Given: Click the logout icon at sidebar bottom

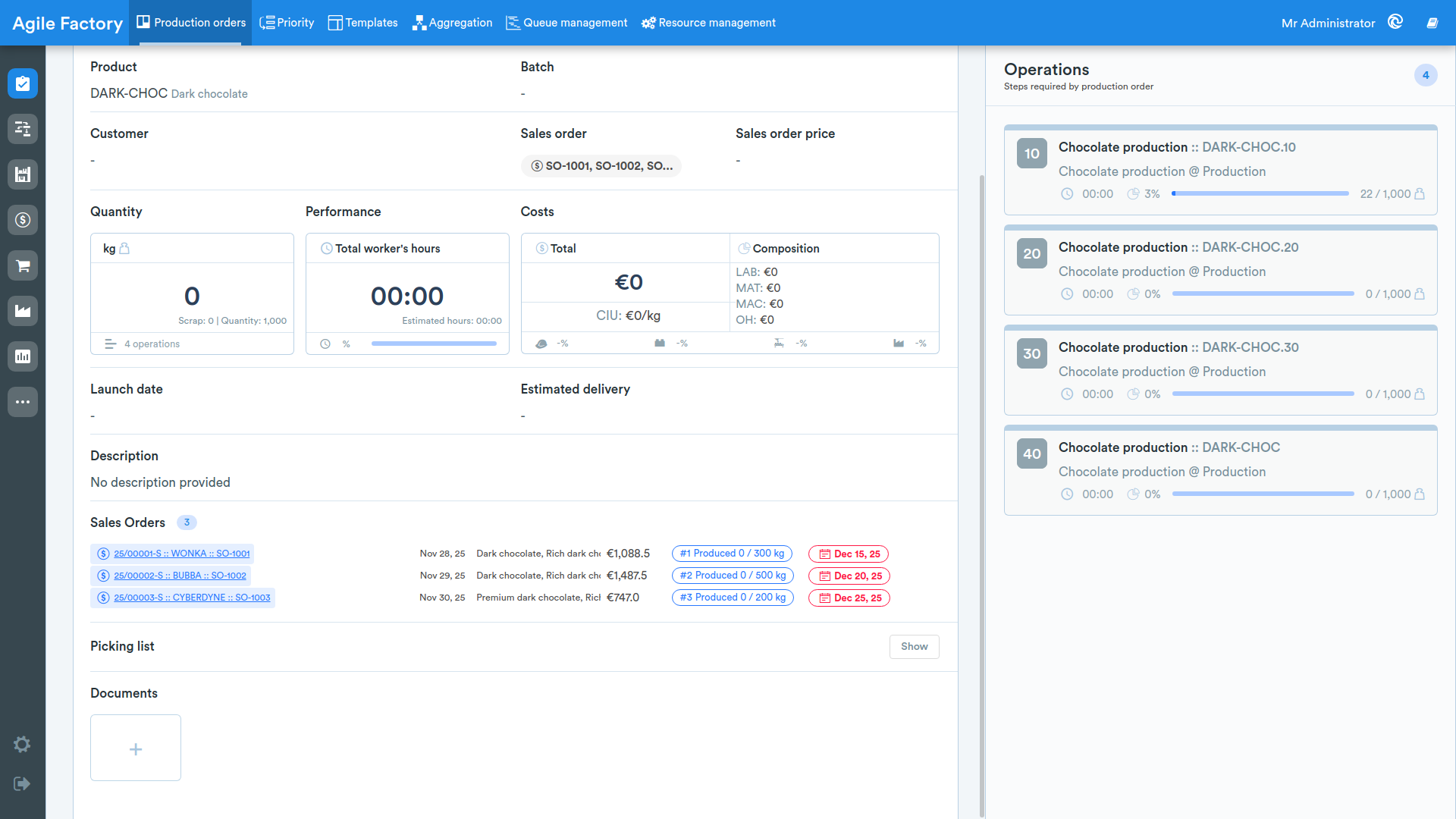Looking at the screenshot, I should point(22,783).
